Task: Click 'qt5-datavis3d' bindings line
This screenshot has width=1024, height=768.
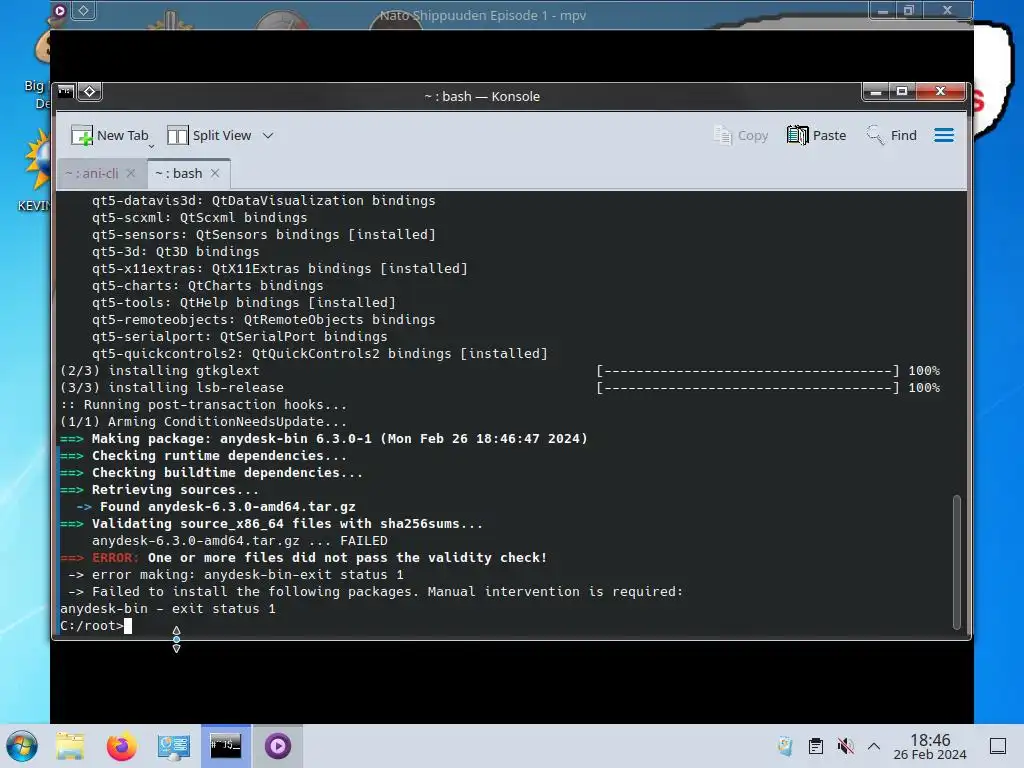Action: point(263,200)
